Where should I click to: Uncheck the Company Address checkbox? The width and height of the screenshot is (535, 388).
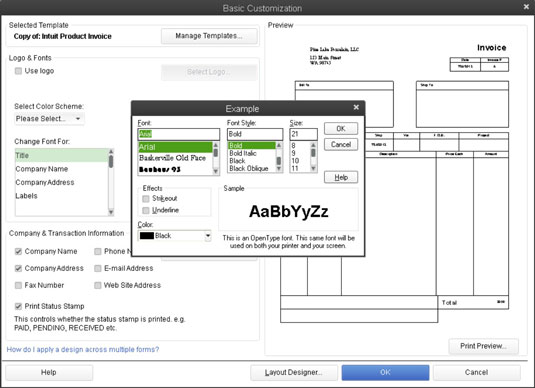(18, 269)
